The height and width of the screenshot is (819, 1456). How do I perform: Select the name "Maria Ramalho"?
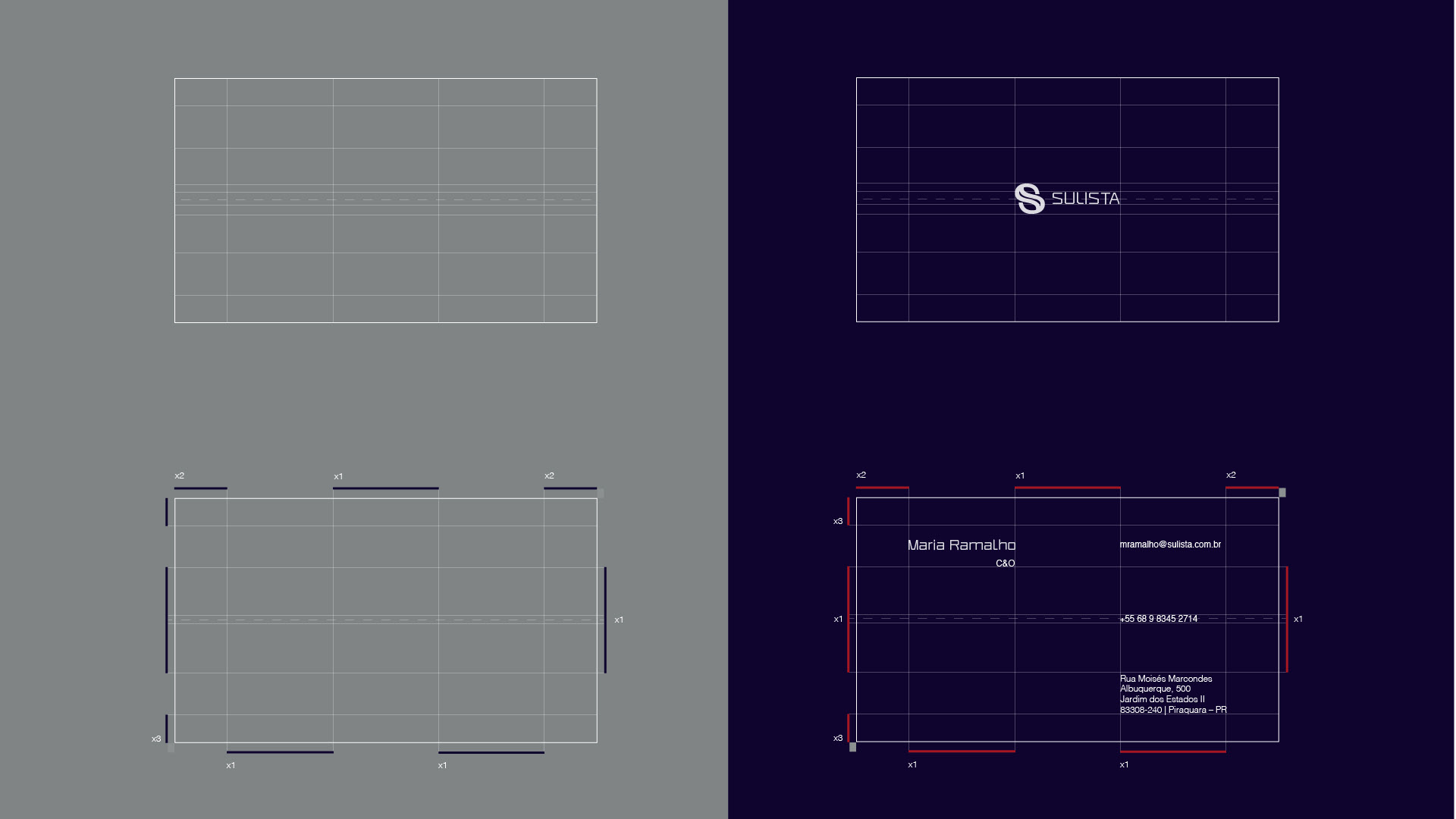pos(962,545)
